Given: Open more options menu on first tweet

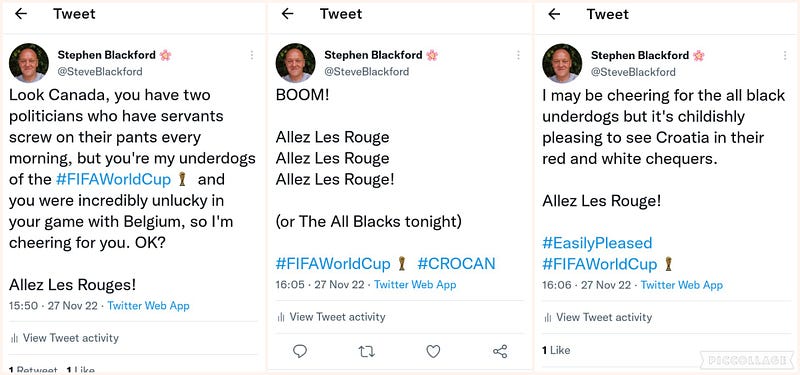Looking at the screenshot, I should click(252, 55).
